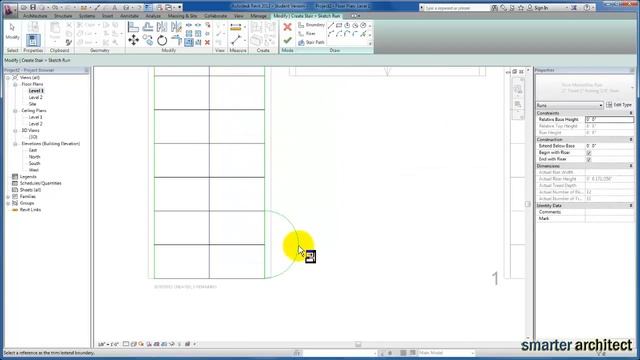Click the red Delete icon in Modify panel
This screenshot has width=640, height=360.
point(207,42)
